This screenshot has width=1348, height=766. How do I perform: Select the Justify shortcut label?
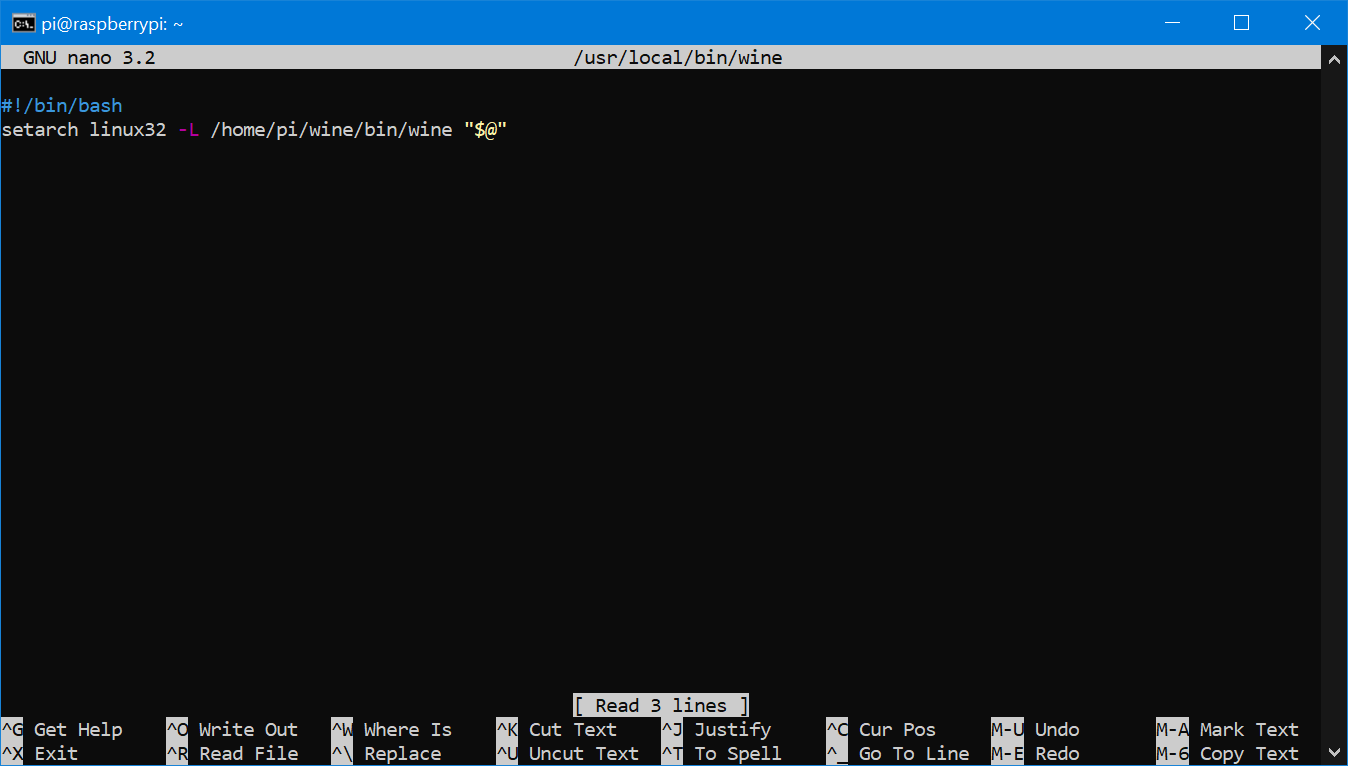(732, 730)
